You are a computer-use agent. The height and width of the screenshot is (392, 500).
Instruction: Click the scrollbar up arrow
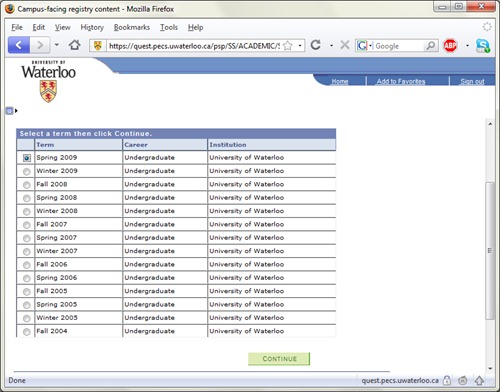click(490, 124)
